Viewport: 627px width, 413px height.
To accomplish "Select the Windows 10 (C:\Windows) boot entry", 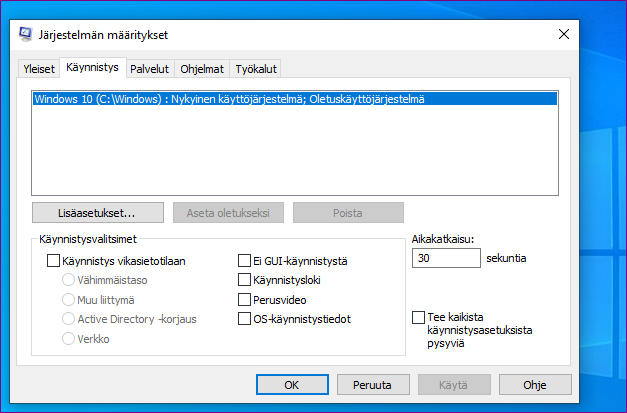I will point(295,99).
